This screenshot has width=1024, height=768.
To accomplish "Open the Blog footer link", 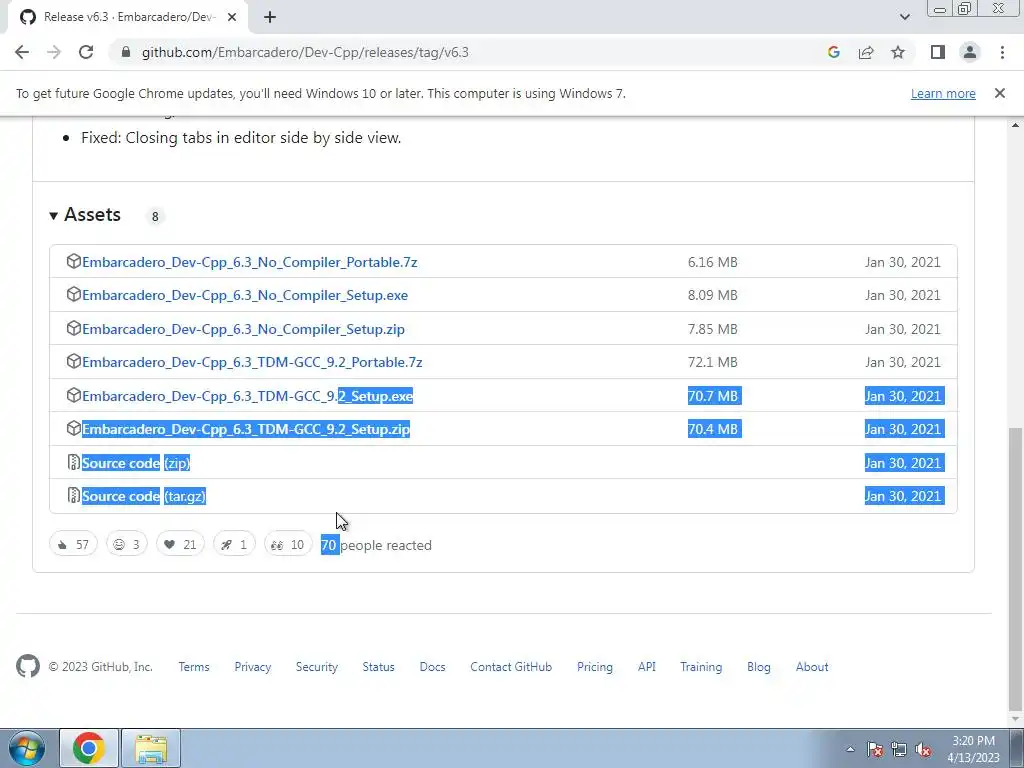I will pos(759,667).
